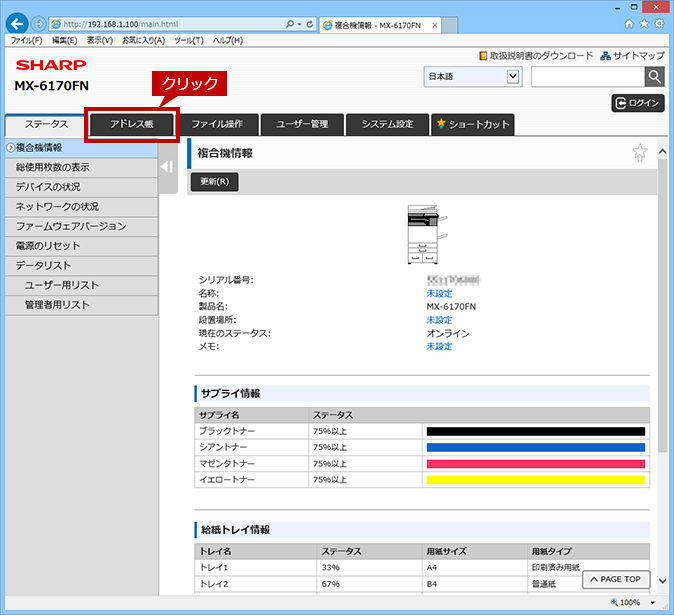This screenshot has width=674, height=615.
Task: Open browser favorites star icon
Action: (x=644, y=24)
